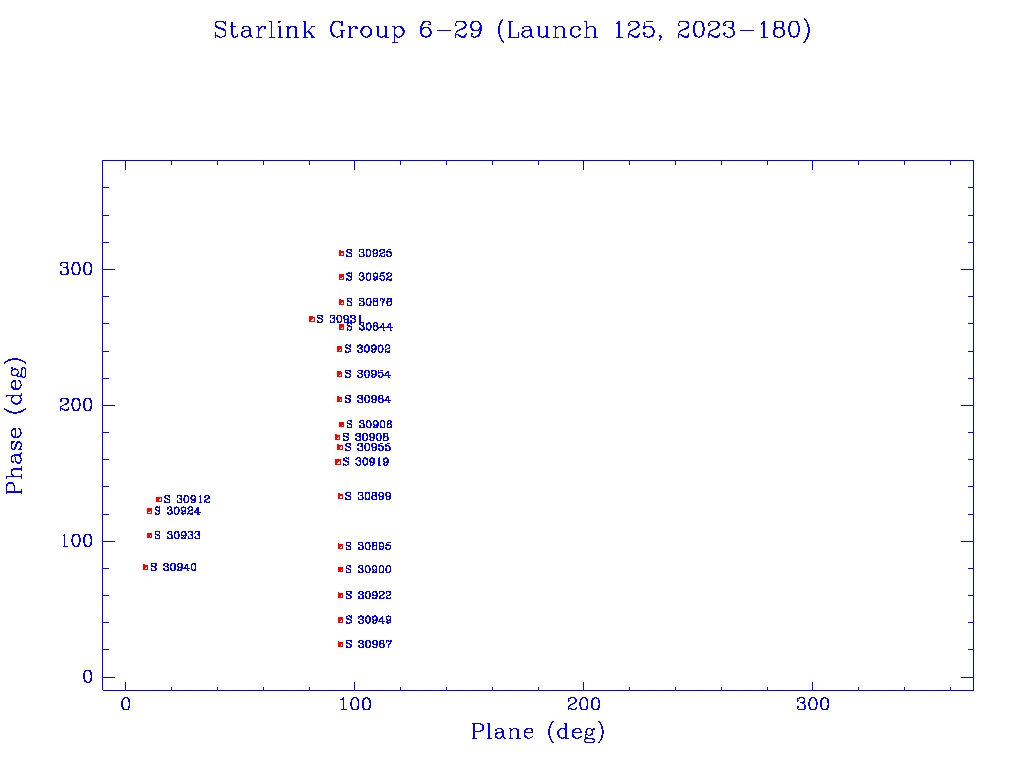Screen dimensions: 1024x768
Task: Select the S 30899 label
Action: click(368, 496)
